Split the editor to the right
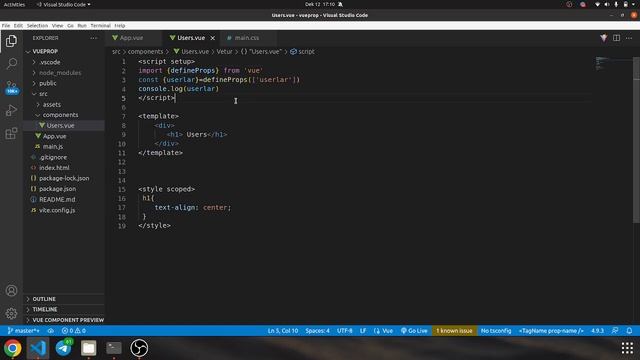640x360 pixels. 616,38
